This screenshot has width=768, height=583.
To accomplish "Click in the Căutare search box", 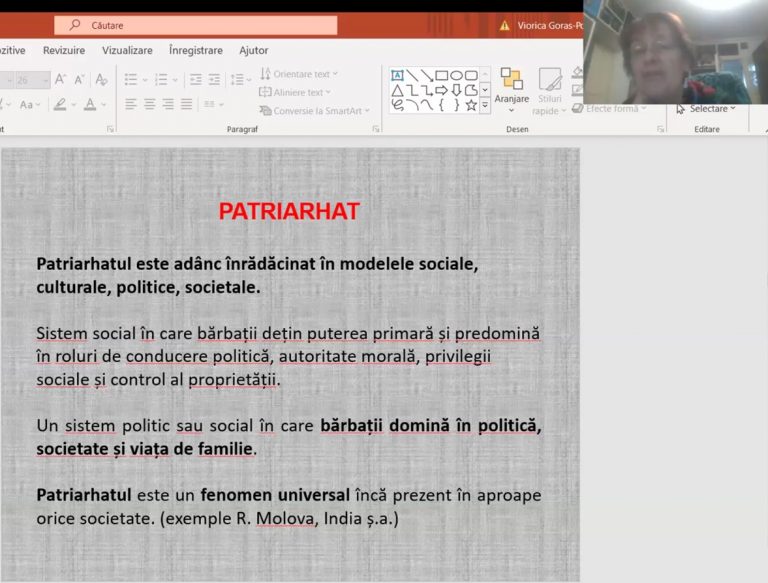I will pos(200,24).
